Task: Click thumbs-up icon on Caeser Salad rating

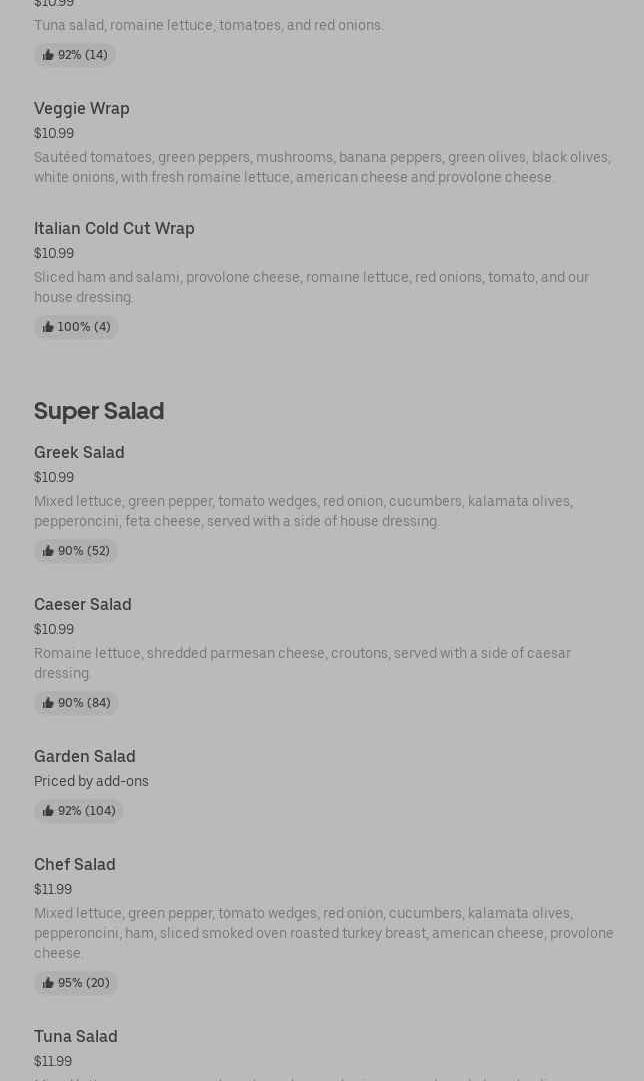Action: coord(48,703)
